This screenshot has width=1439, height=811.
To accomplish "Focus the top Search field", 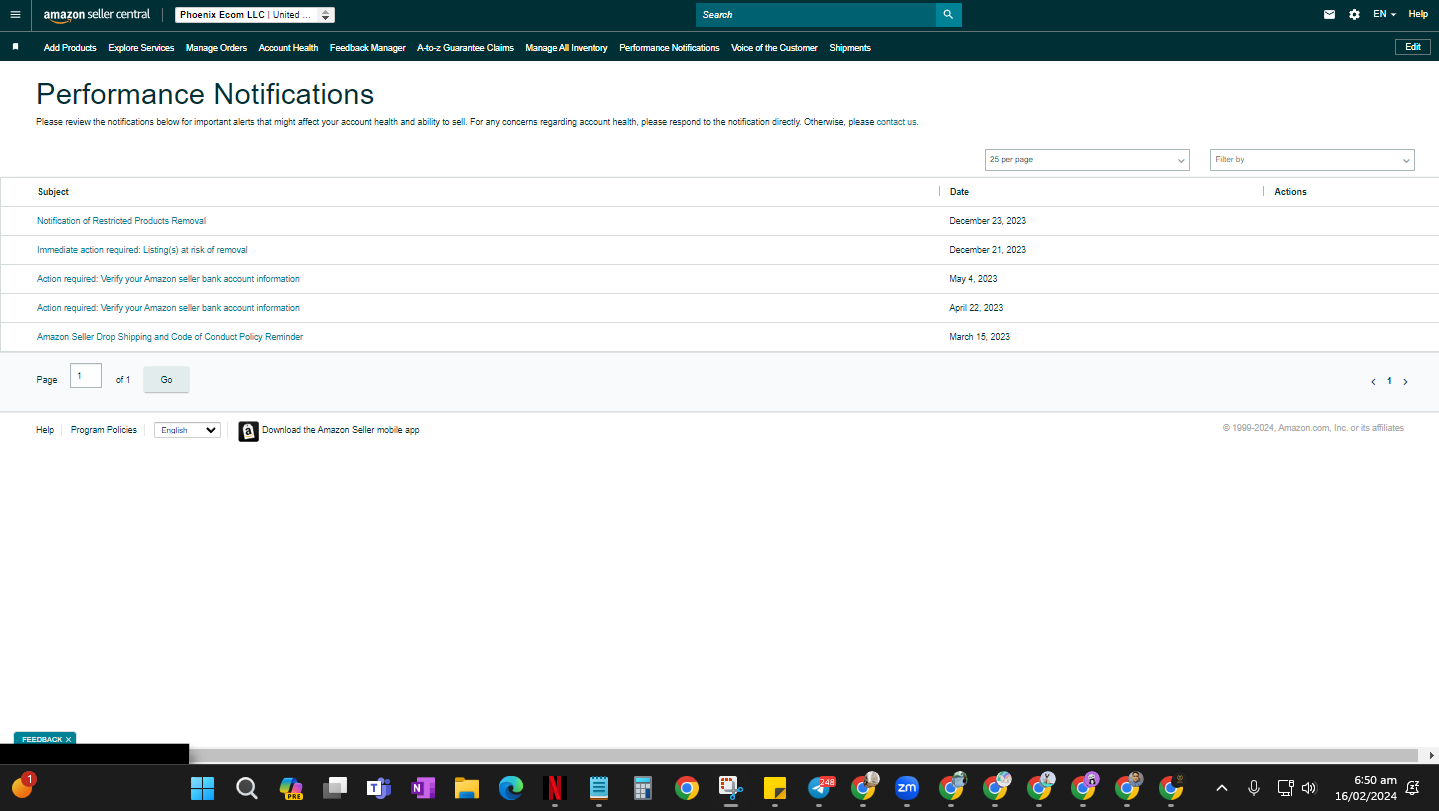I will click(816, 15).
